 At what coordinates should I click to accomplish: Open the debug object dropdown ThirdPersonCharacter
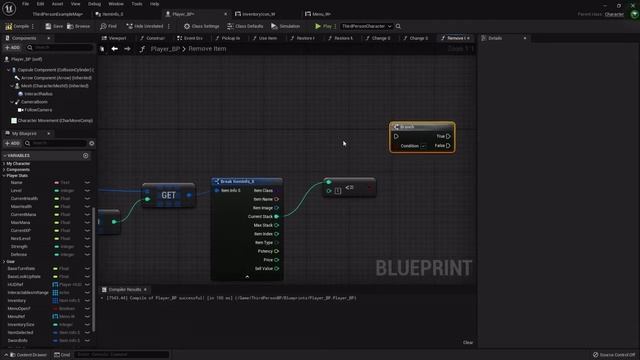point(366,26)
